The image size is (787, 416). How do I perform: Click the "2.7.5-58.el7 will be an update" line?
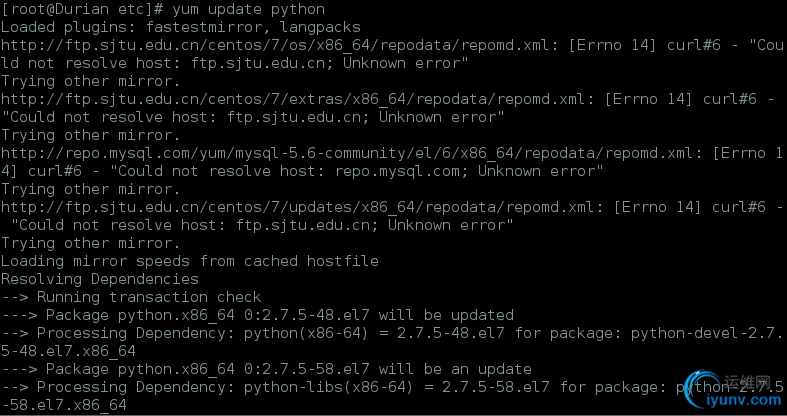click(x=267, y=369)
